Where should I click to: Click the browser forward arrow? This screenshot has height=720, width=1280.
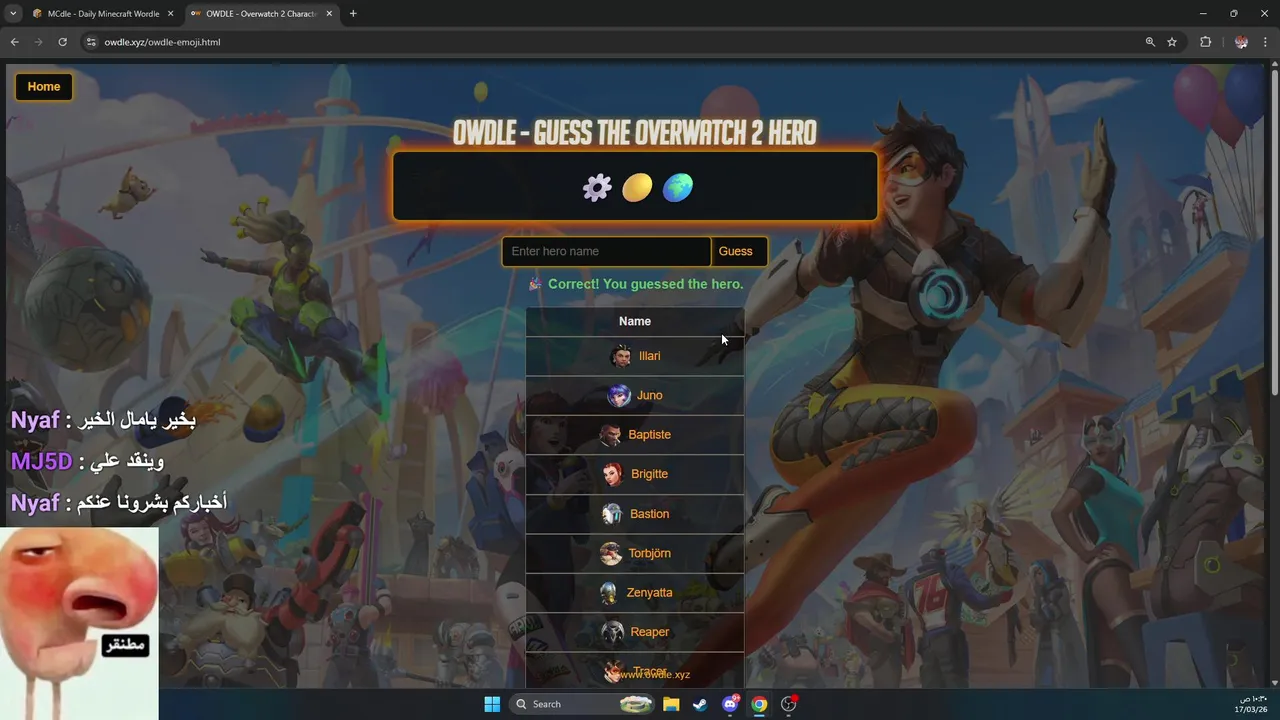click(38, 42)
